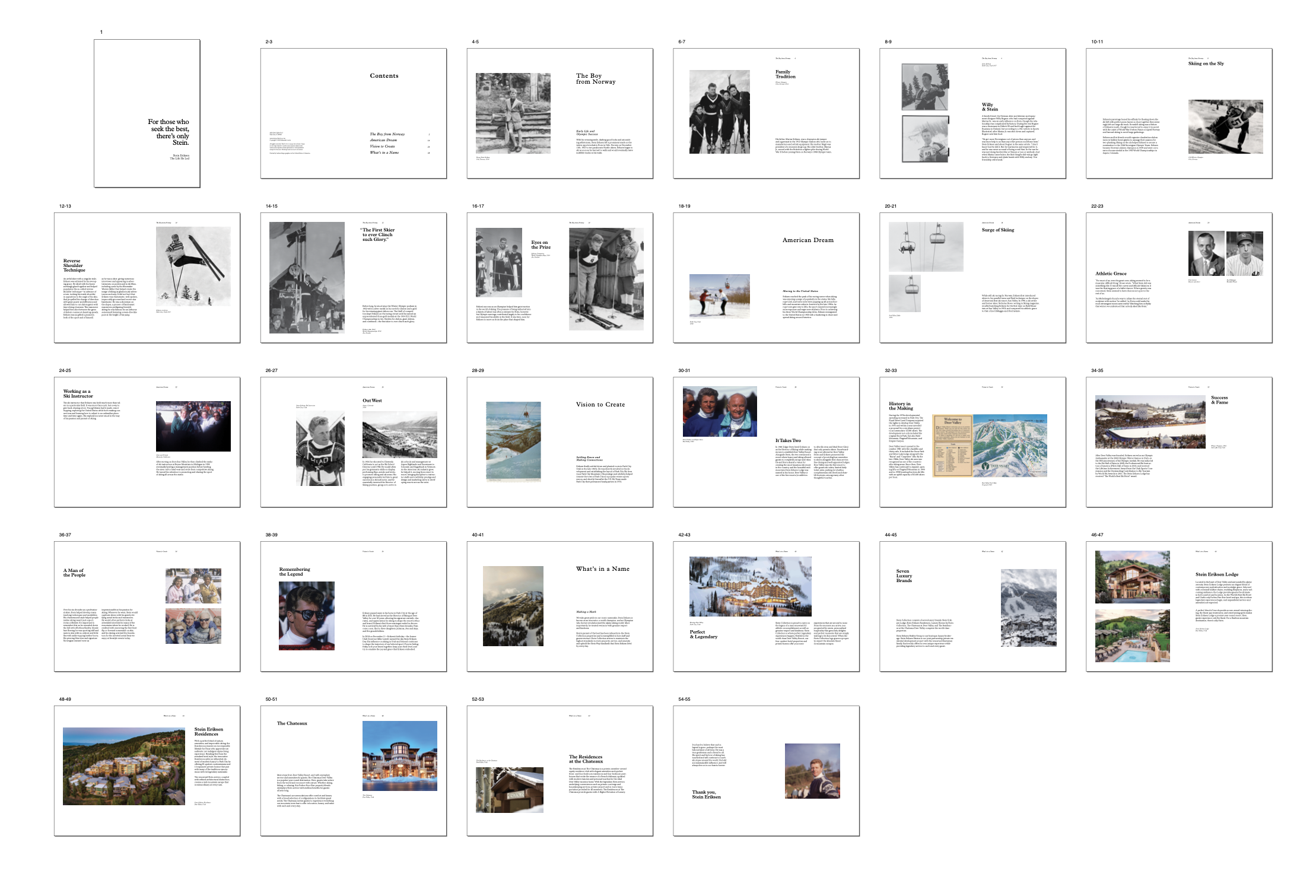
Task: Select 'Vision to Create' spread 28-29
Action: coord(560,442)
